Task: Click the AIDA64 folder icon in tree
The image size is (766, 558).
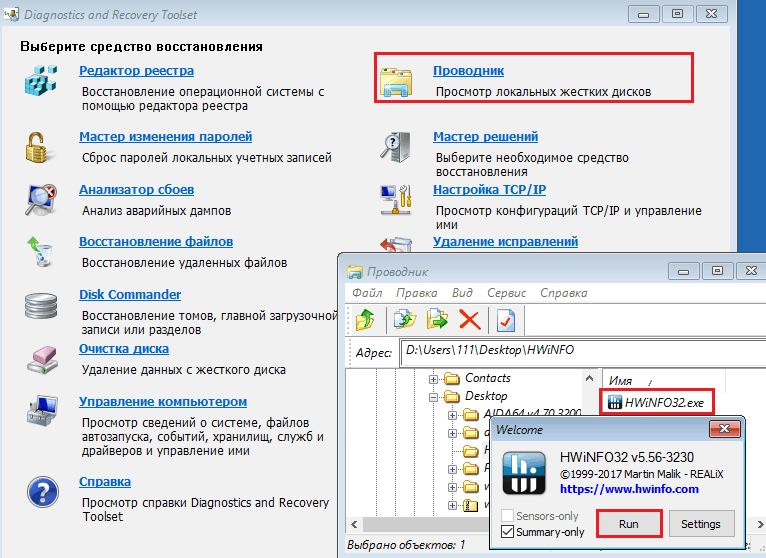Action: pos(470,415)
